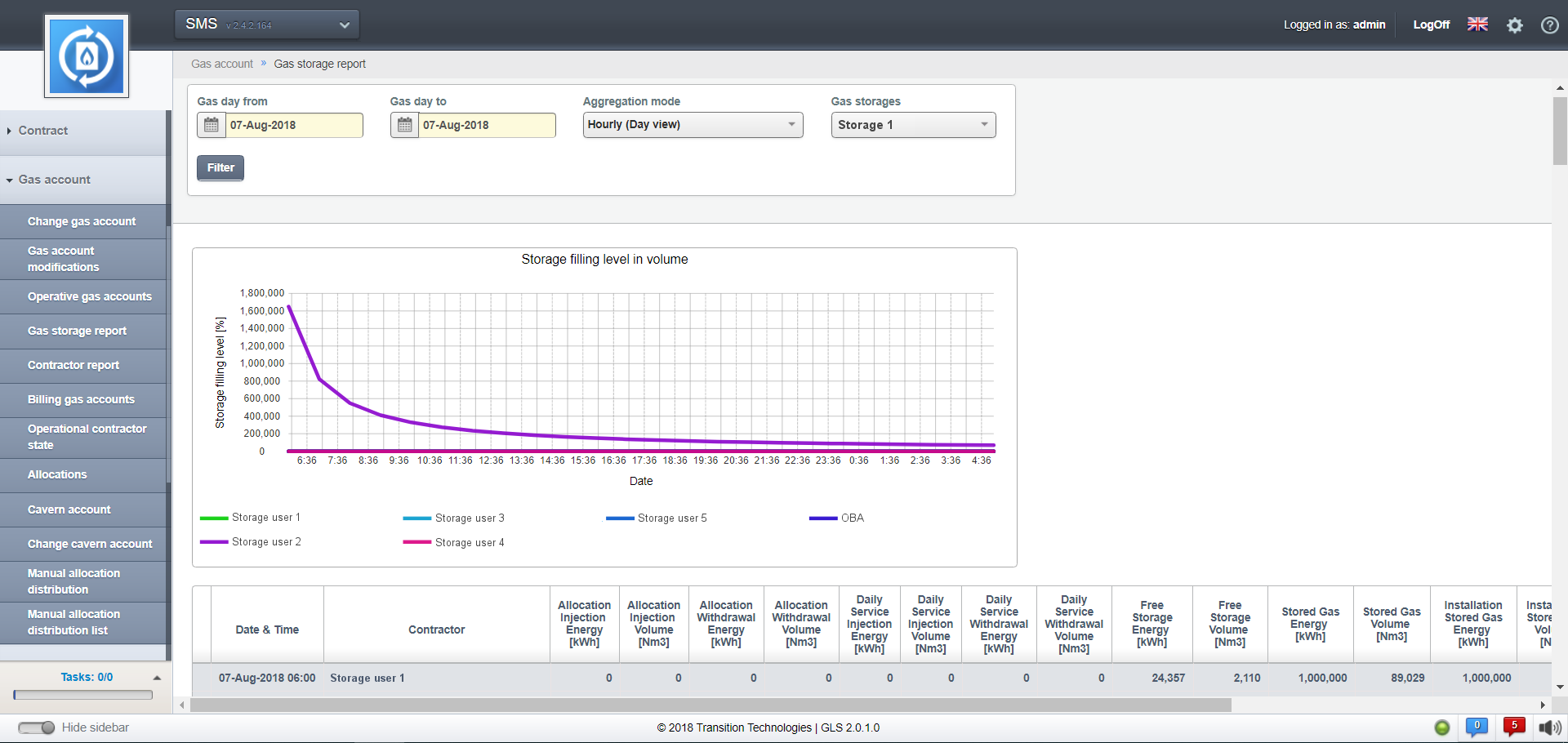The image size is (1568, 743).
Task: Toggle Storage user 4 legend series
Action: click(x=454, y=543)
